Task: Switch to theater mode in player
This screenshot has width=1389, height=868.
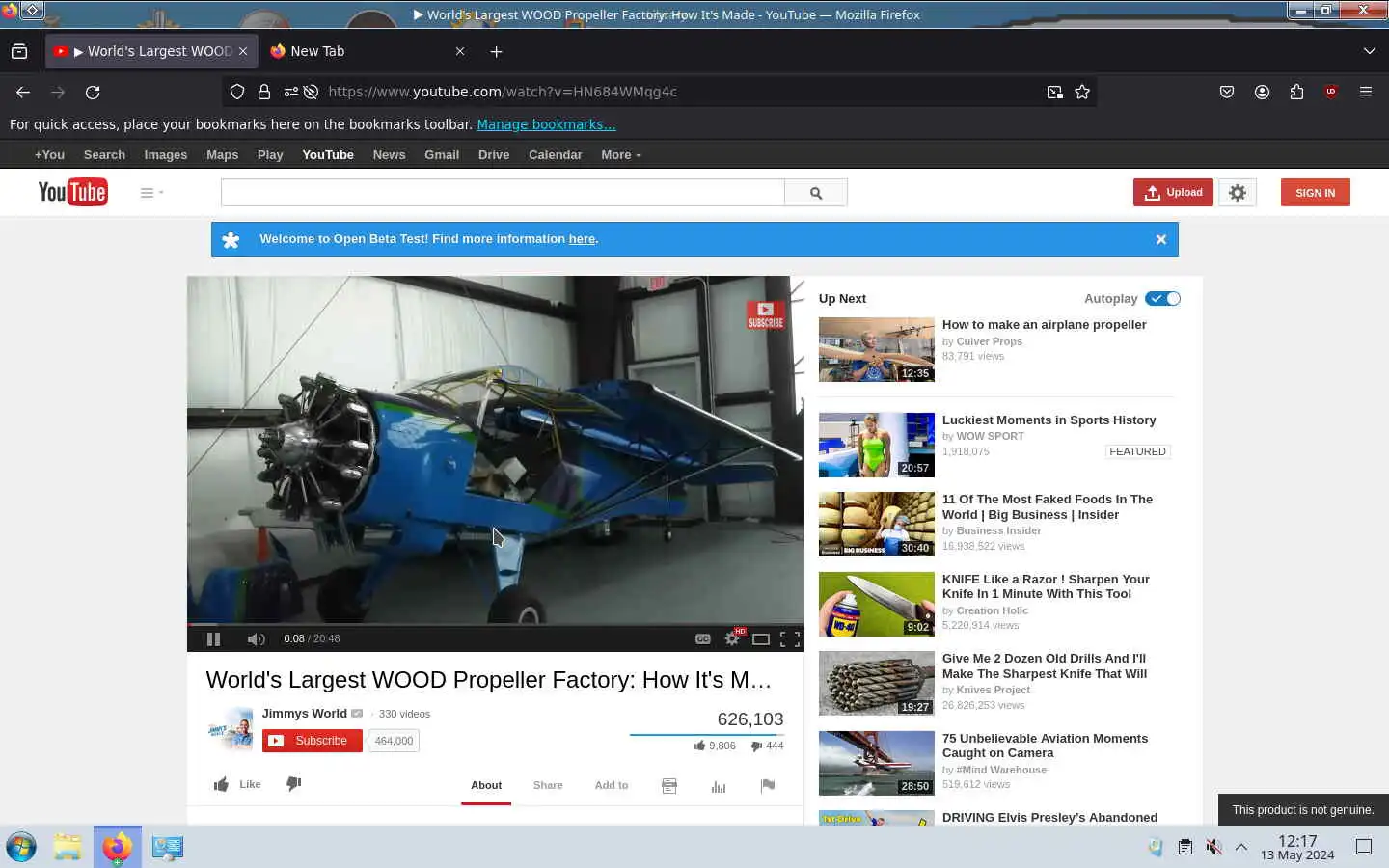Action: pyautogui.click(x=761, y=639)
